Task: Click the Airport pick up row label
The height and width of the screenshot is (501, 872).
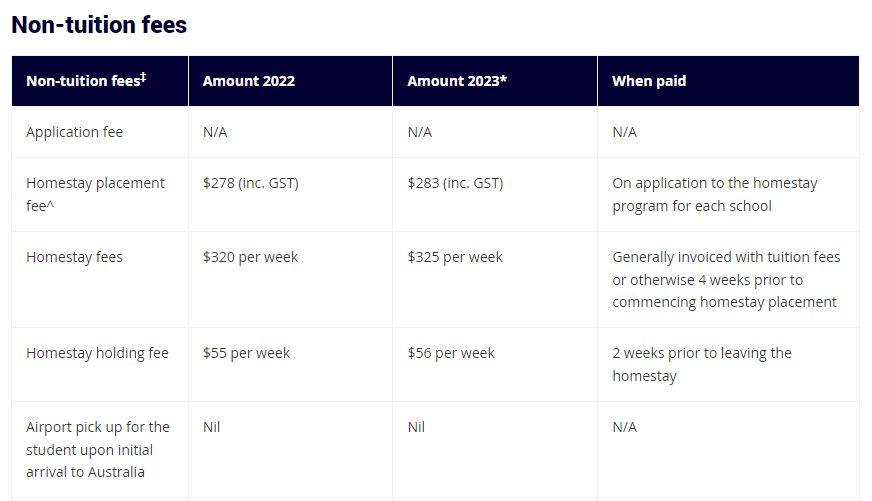Action: pyautogui.click(x=98, y=449)
